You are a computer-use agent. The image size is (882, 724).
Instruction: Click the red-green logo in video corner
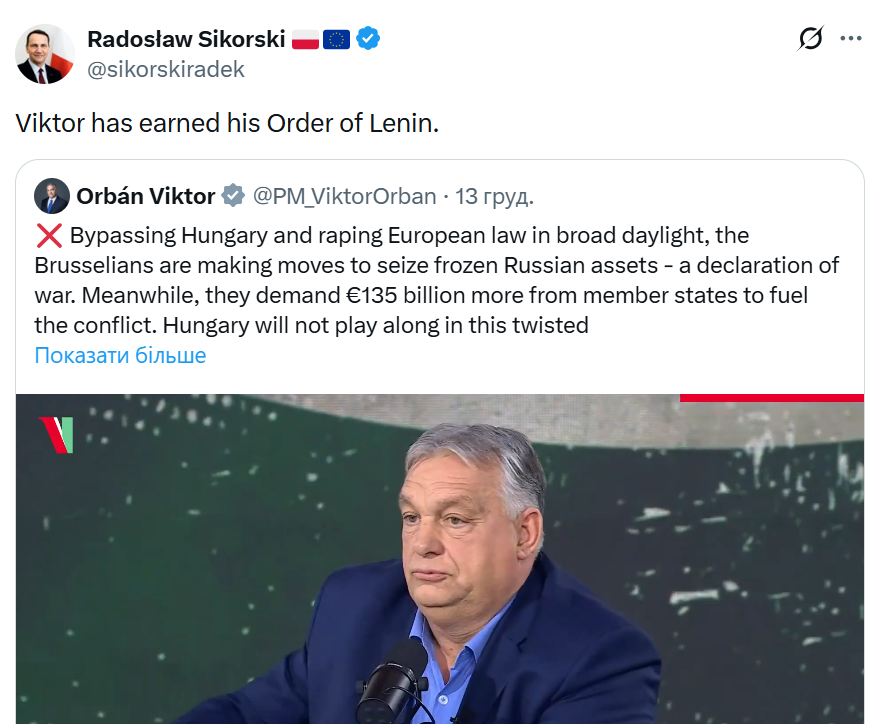tap(57, 435)
